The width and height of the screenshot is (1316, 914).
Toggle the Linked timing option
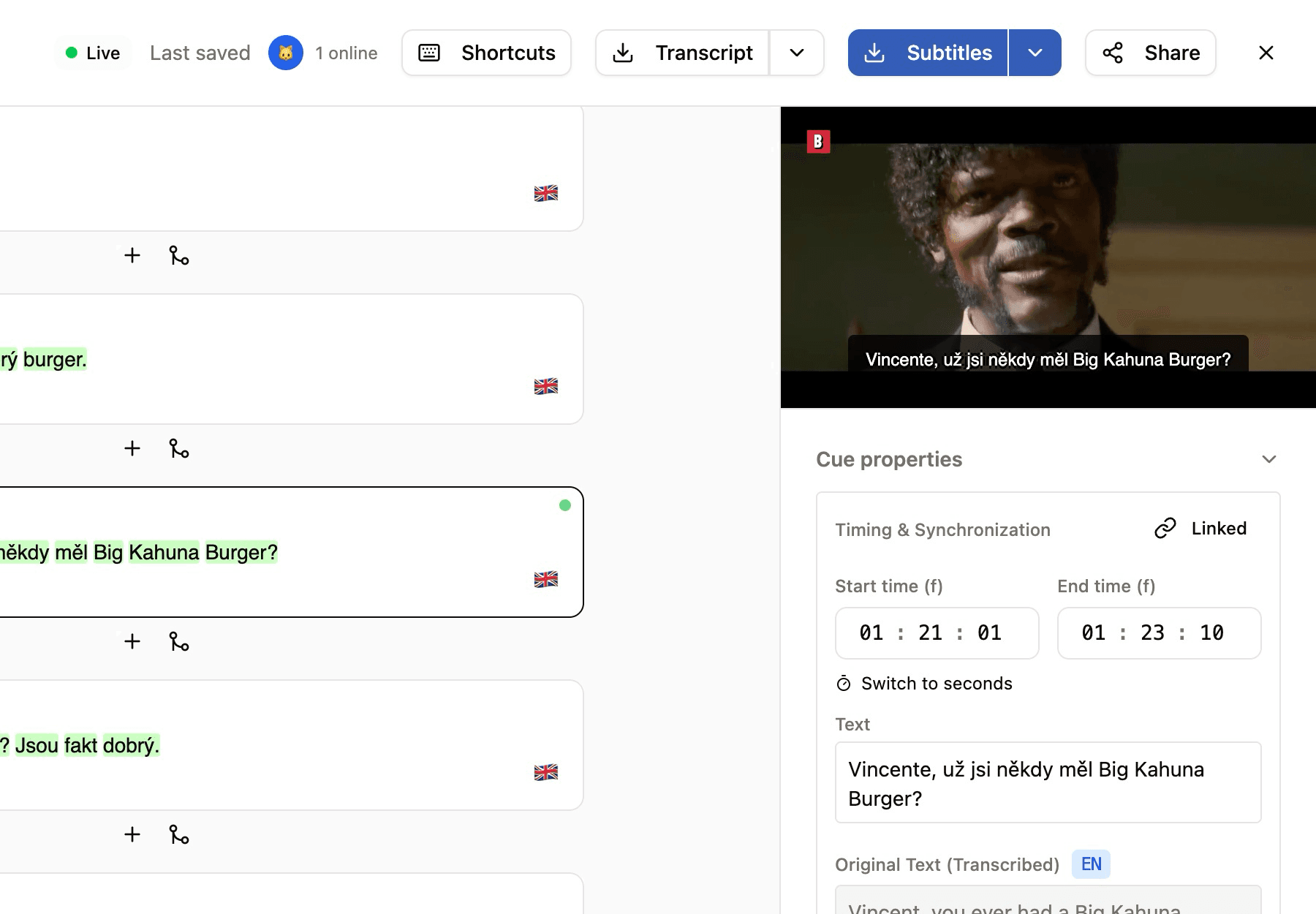coord(1200,528)
